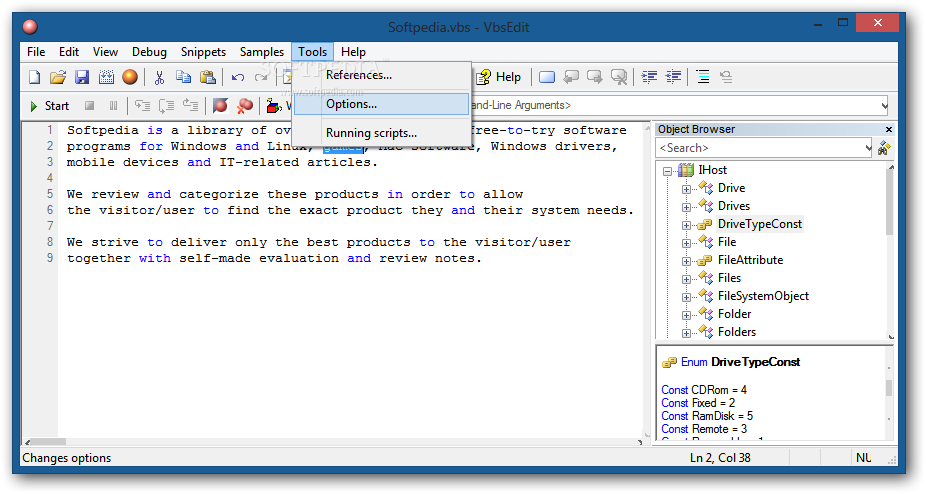Expand the FileSystemObject node
This screenshot has width=926, height=494.
point(686,298)
